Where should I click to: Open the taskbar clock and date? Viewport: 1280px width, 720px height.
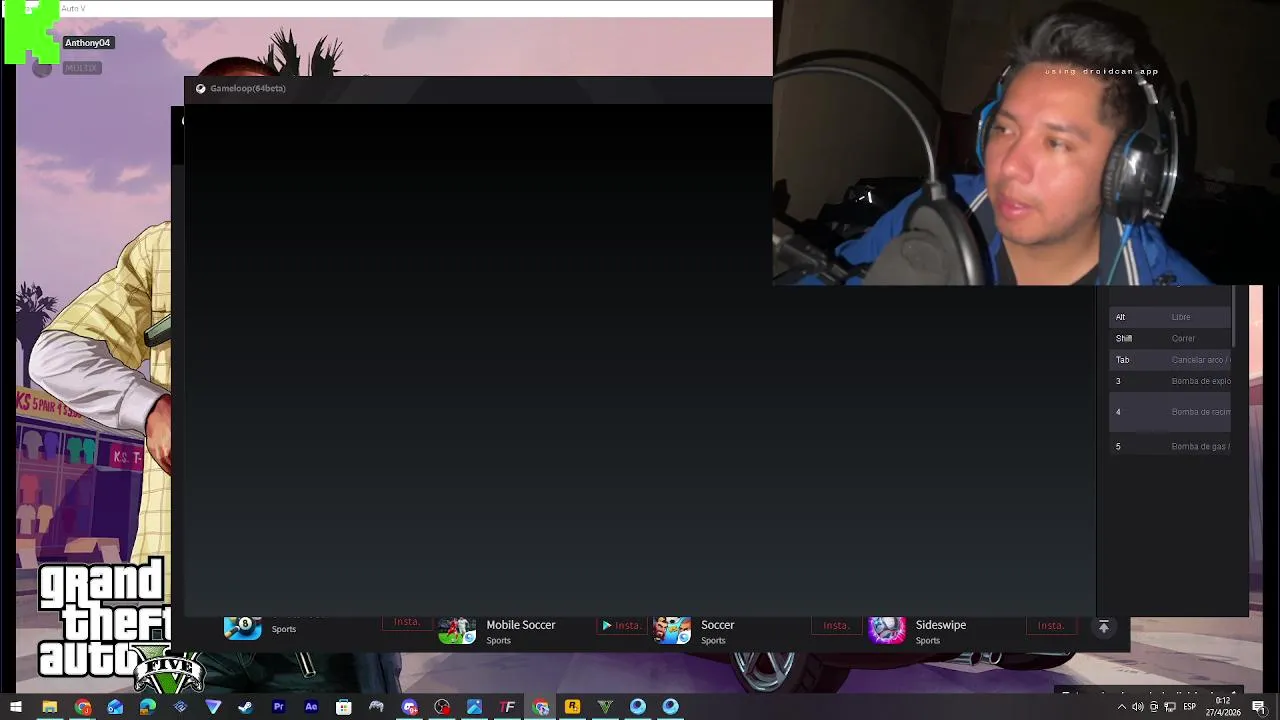click(1224, 707)
